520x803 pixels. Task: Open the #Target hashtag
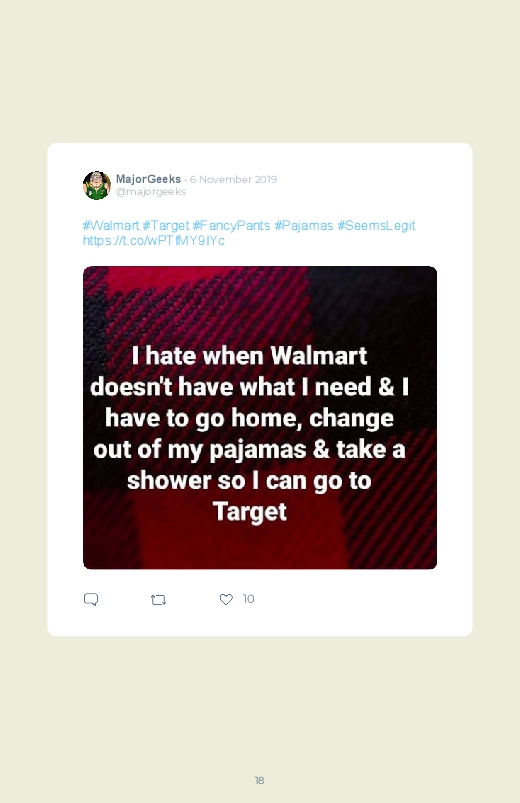166,225
